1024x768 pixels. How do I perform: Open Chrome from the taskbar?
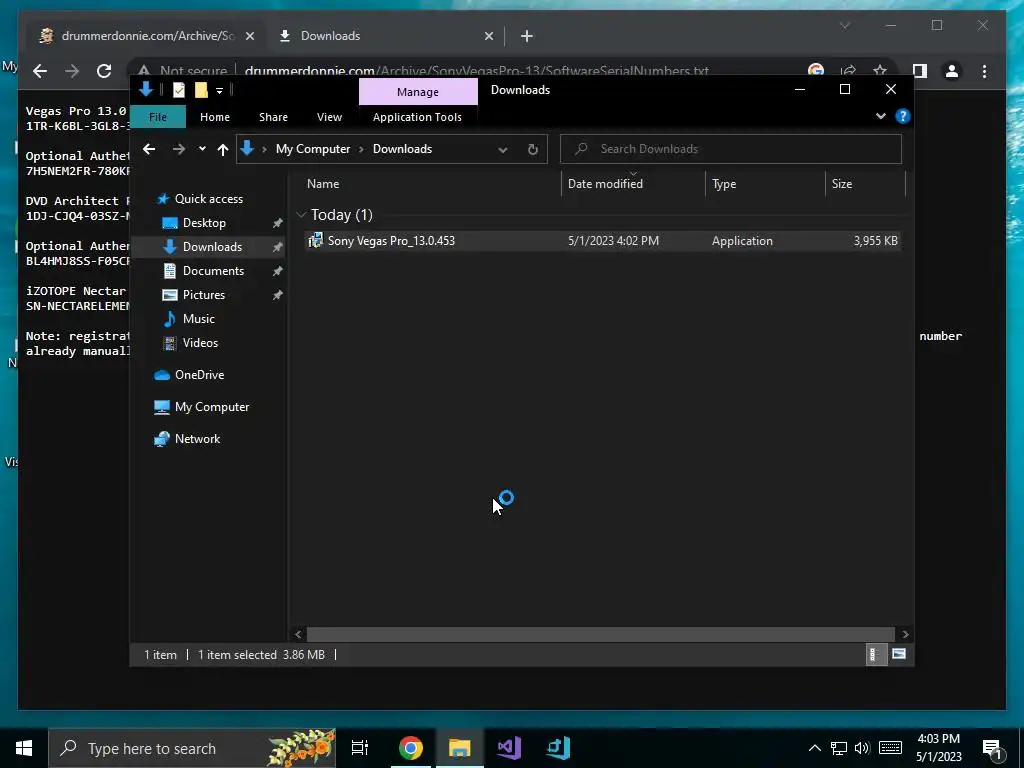click(411, 748)
